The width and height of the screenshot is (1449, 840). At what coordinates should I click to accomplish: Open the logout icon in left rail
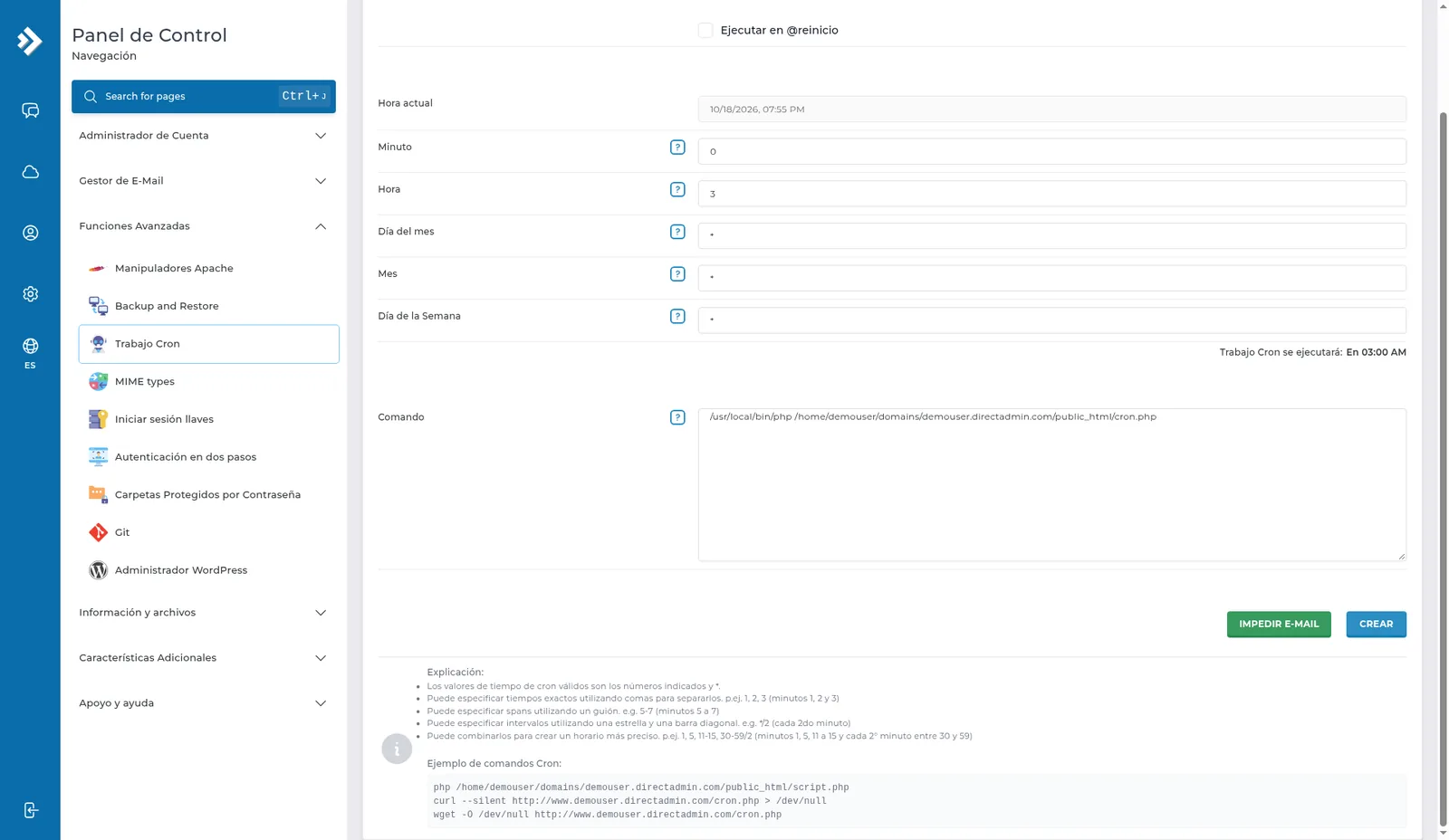[x=30, y=810]
